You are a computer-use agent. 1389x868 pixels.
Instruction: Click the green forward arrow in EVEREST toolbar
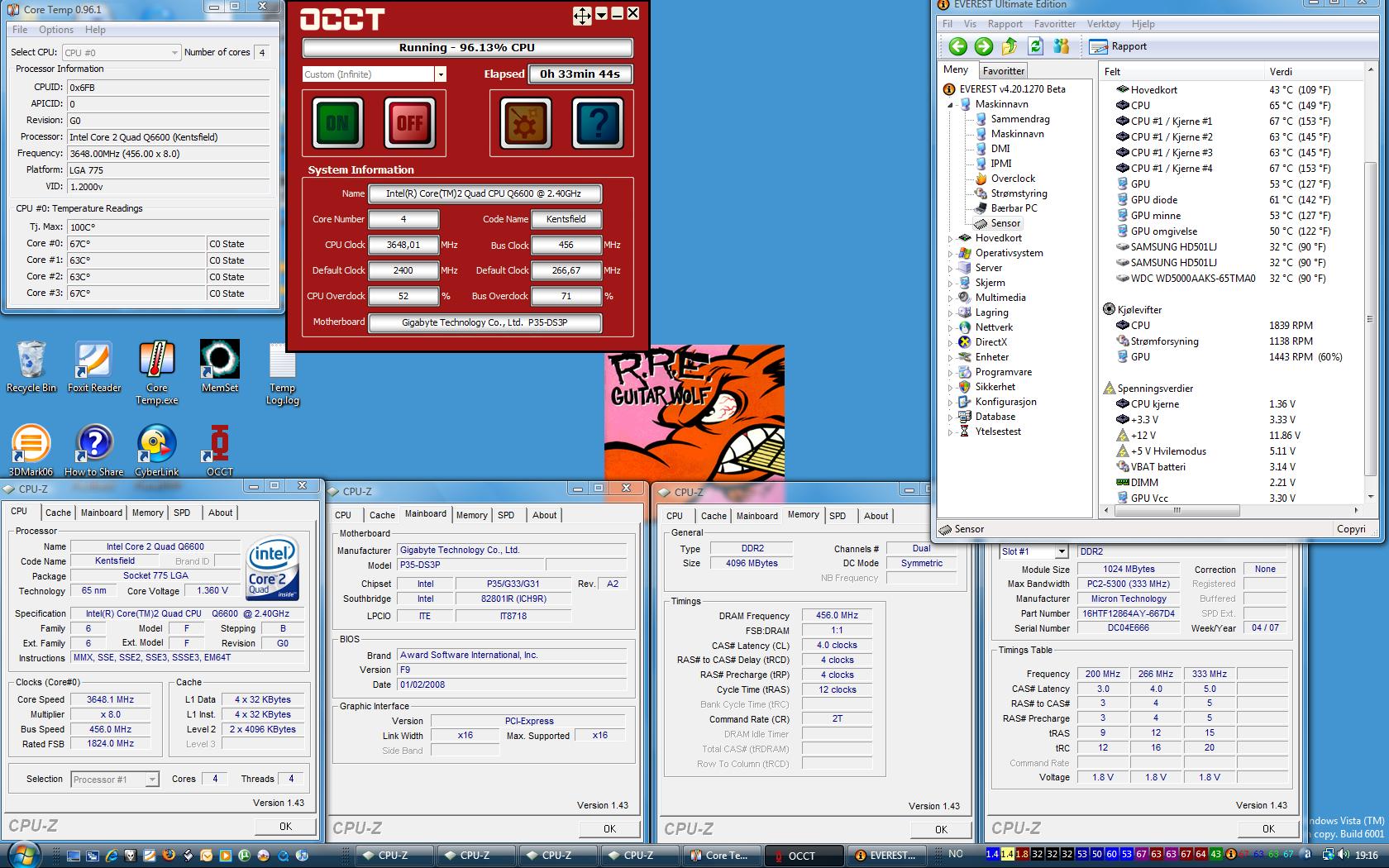[x=983, y=46]
